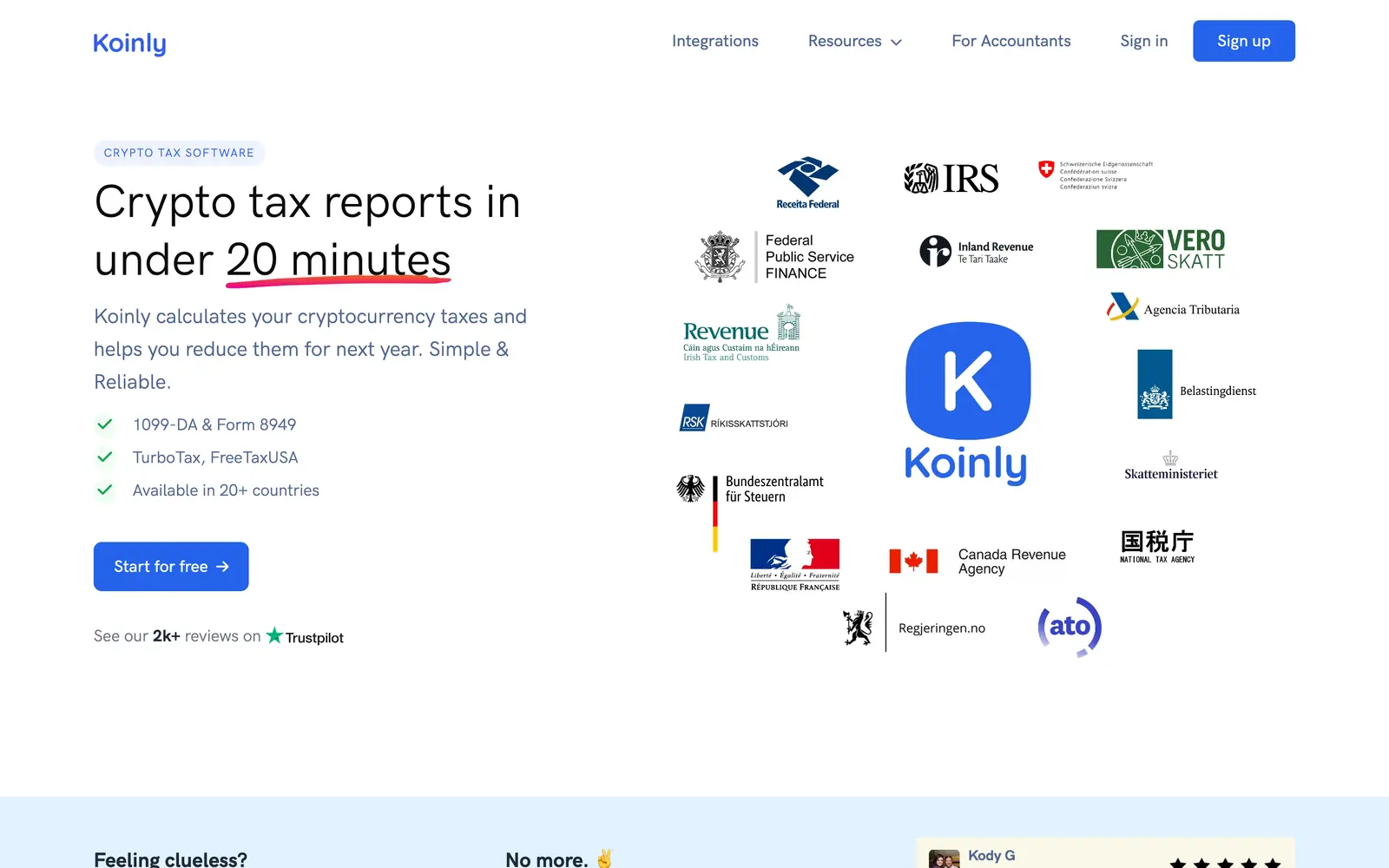Click the Inland Revenue Te Tari Taake logo

pyautogui.click(x=977, y=251)
